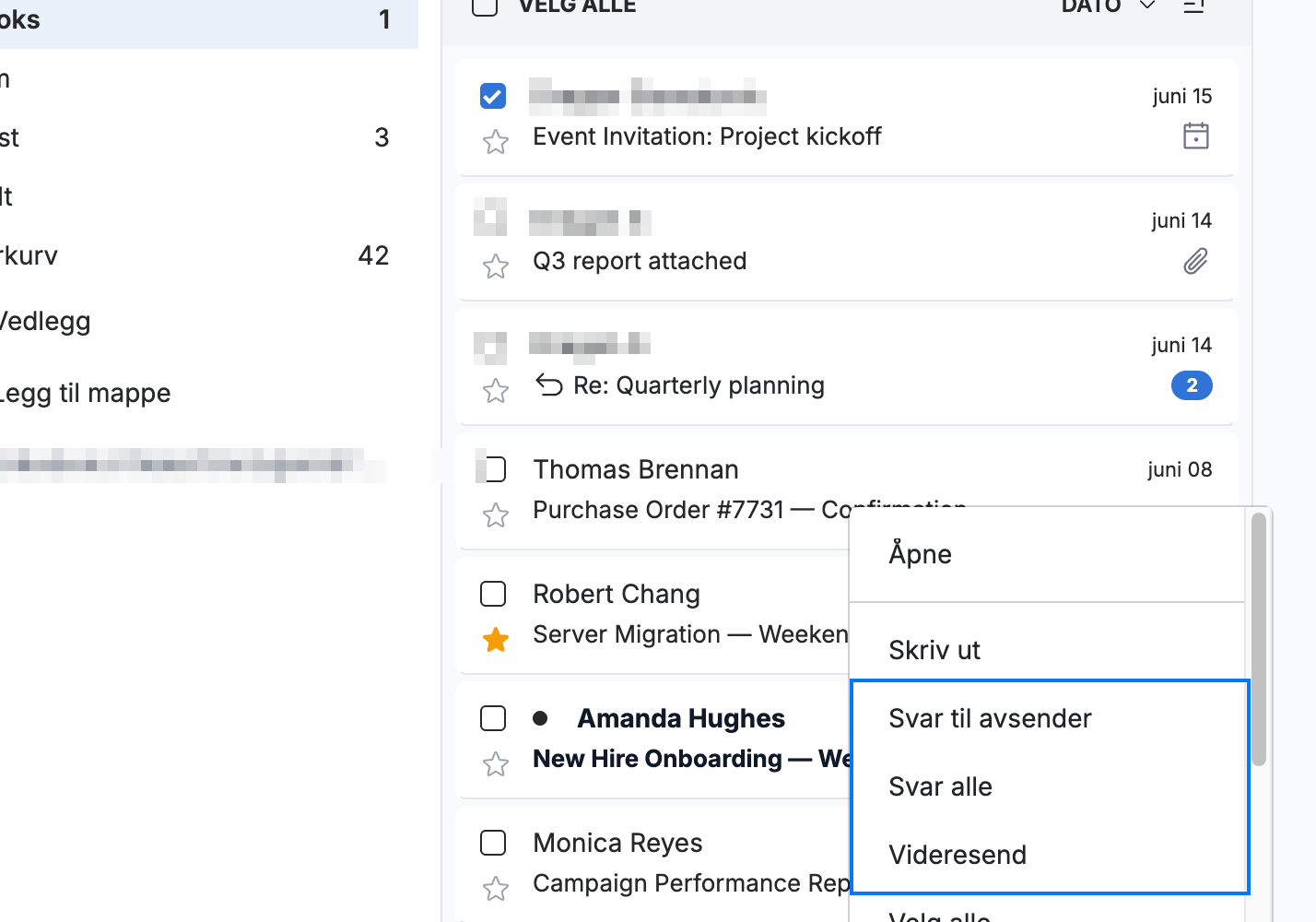Image resolution: width=1316 pixels, height=922 pixels.
Task: Star the Purchase Order #7731 email
Action: 496,514
